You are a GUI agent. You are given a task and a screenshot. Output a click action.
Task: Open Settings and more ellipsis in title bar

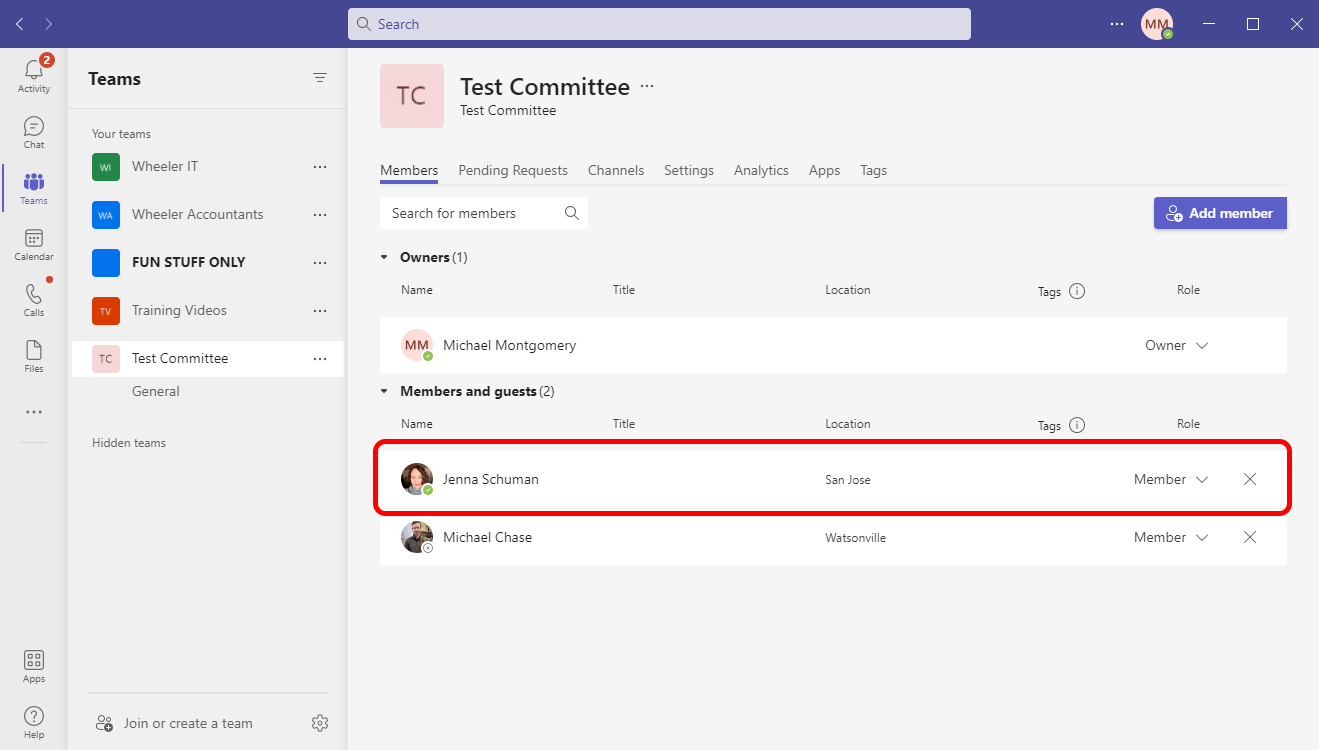[x=1117, y=24]
